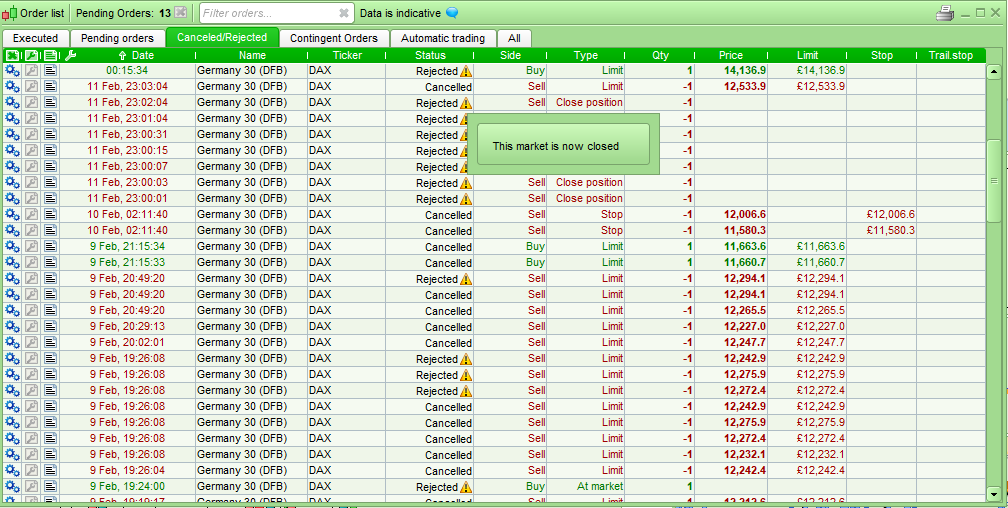This screenshot has height=508, width=1008.
Task: Click the scrollbar up arrow of the order table
Action: [993, 71]
